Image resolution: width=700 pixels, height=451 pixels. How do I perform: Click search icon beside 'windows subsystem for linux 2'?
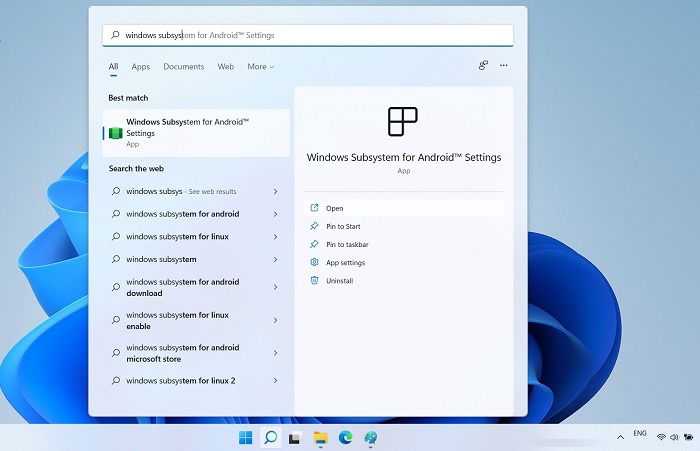(116, 381)
